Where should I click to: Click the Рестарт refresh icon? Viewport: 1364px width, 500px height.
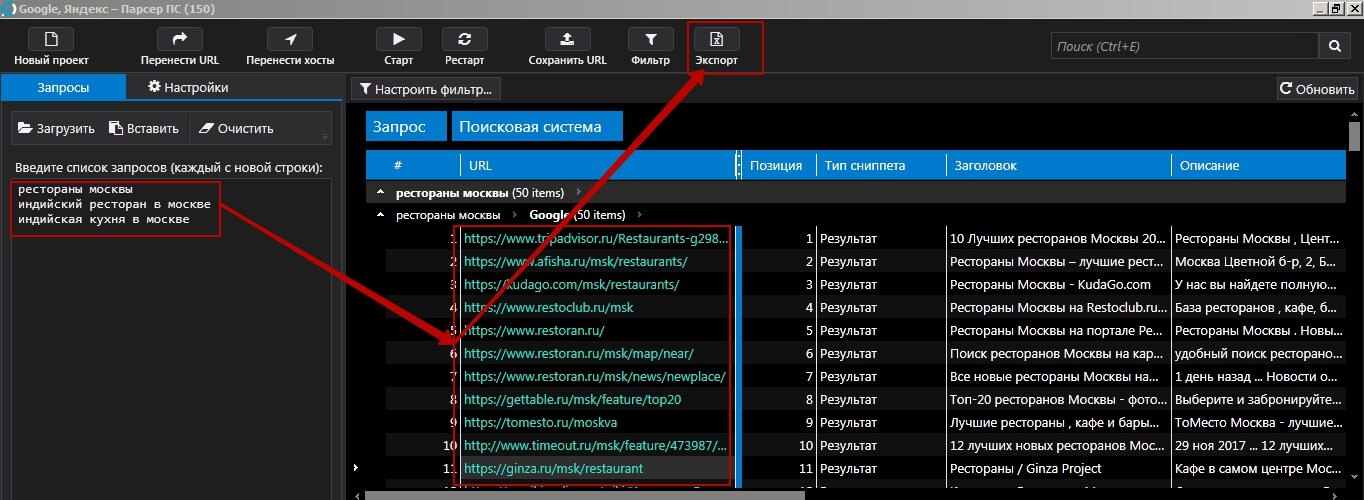[464, 40]
